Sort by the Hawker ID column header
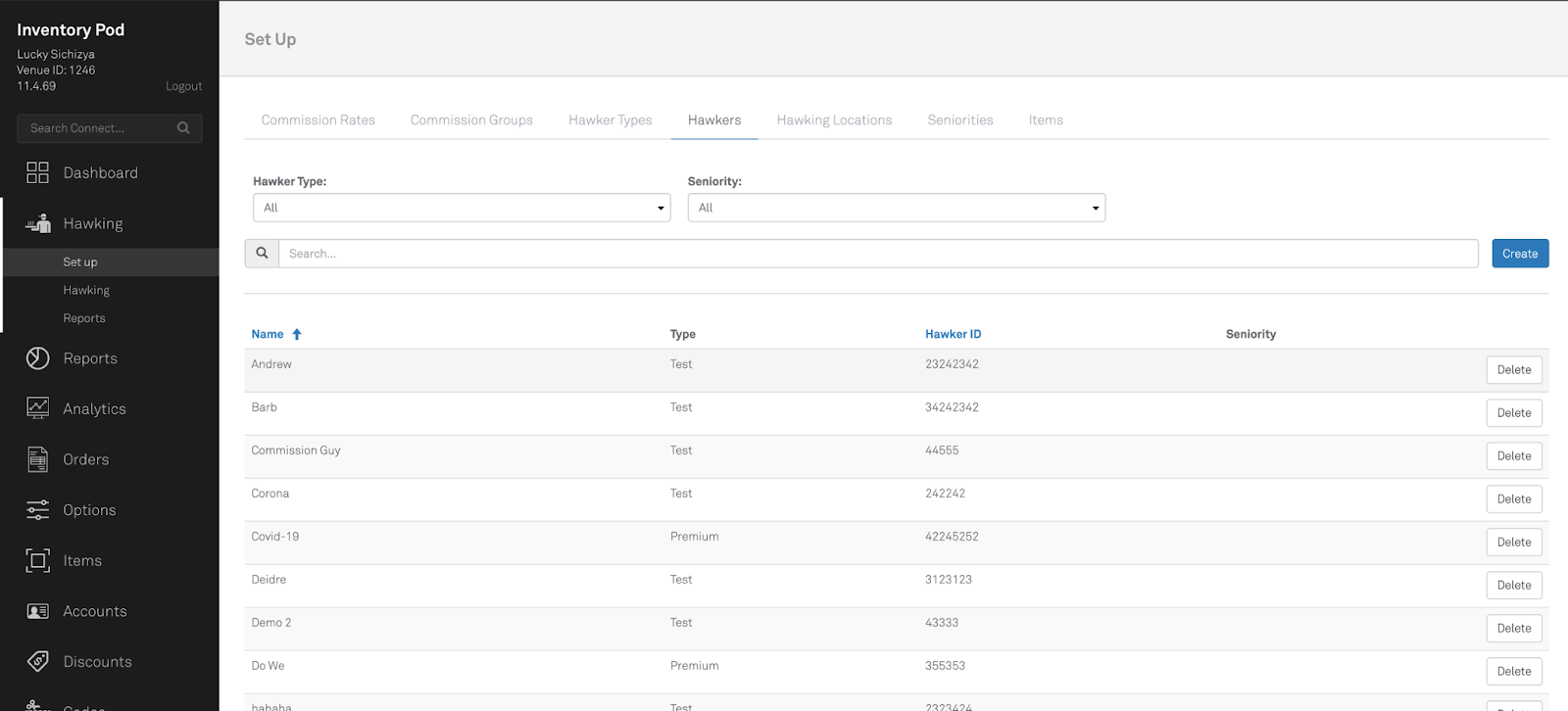This screenshot has width=1568, height=711. click(953, 334)
